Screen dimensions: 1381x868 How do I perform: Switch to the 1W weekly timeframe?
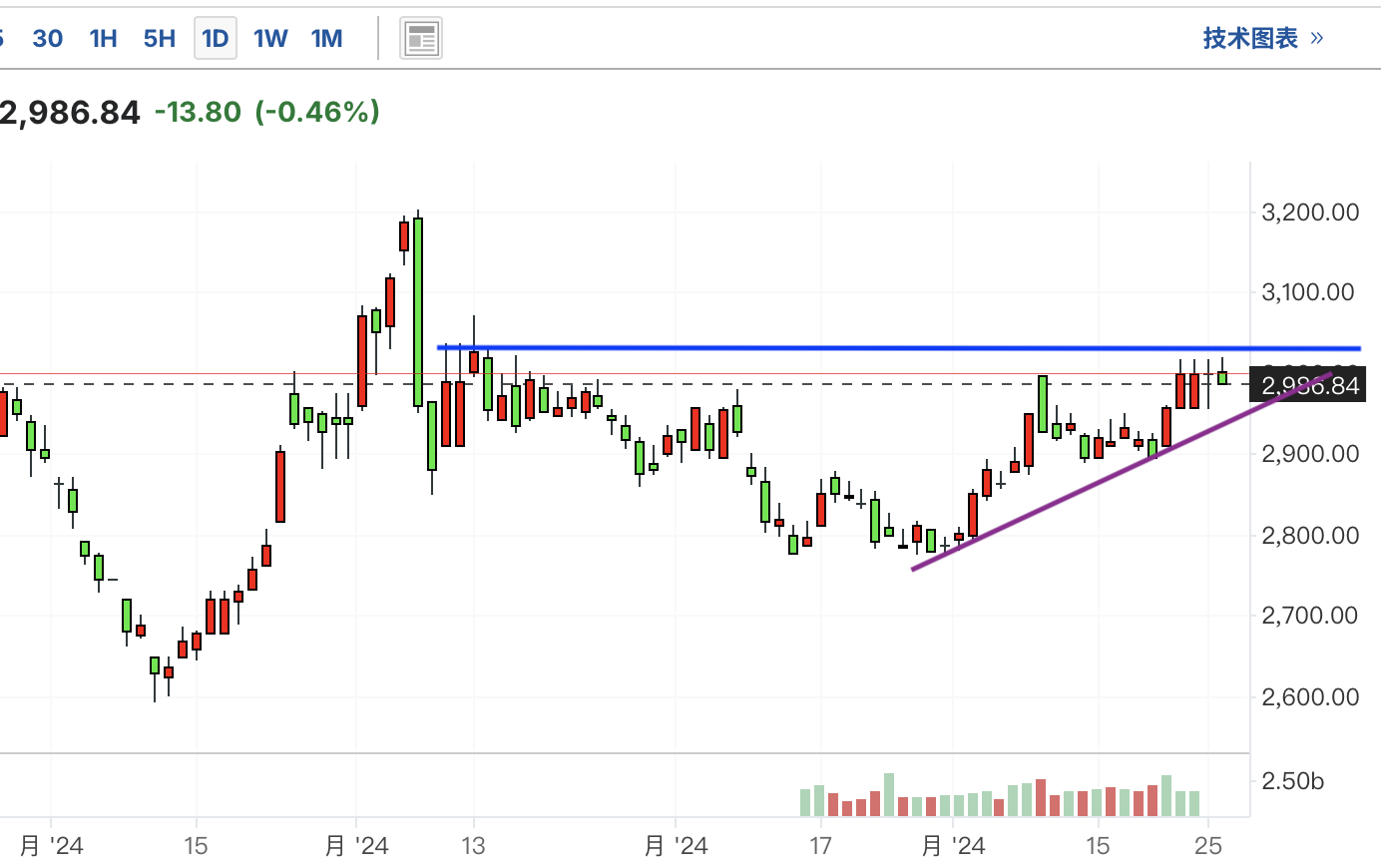(270, 39)
